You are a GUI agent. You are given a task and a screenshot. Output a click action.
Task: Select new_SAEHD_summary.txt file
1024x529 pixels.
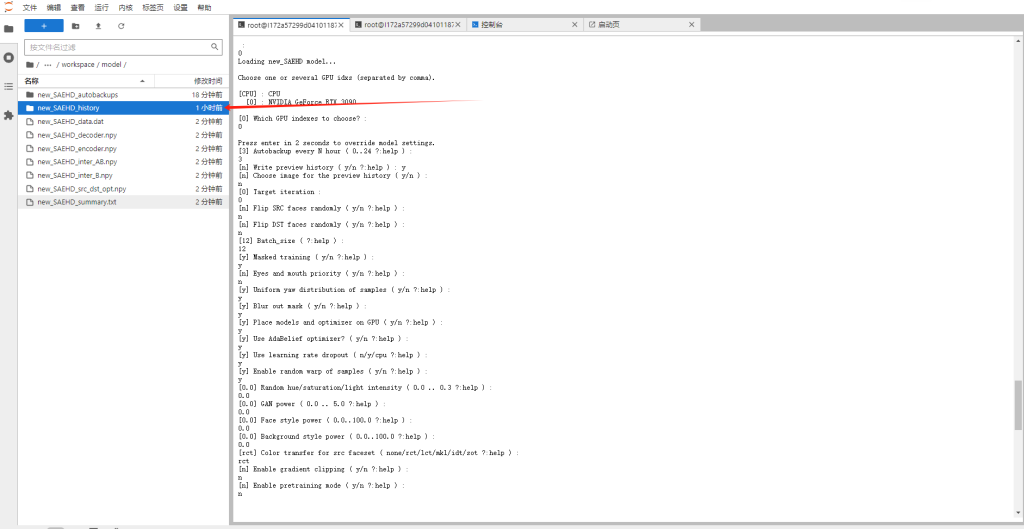124,202
